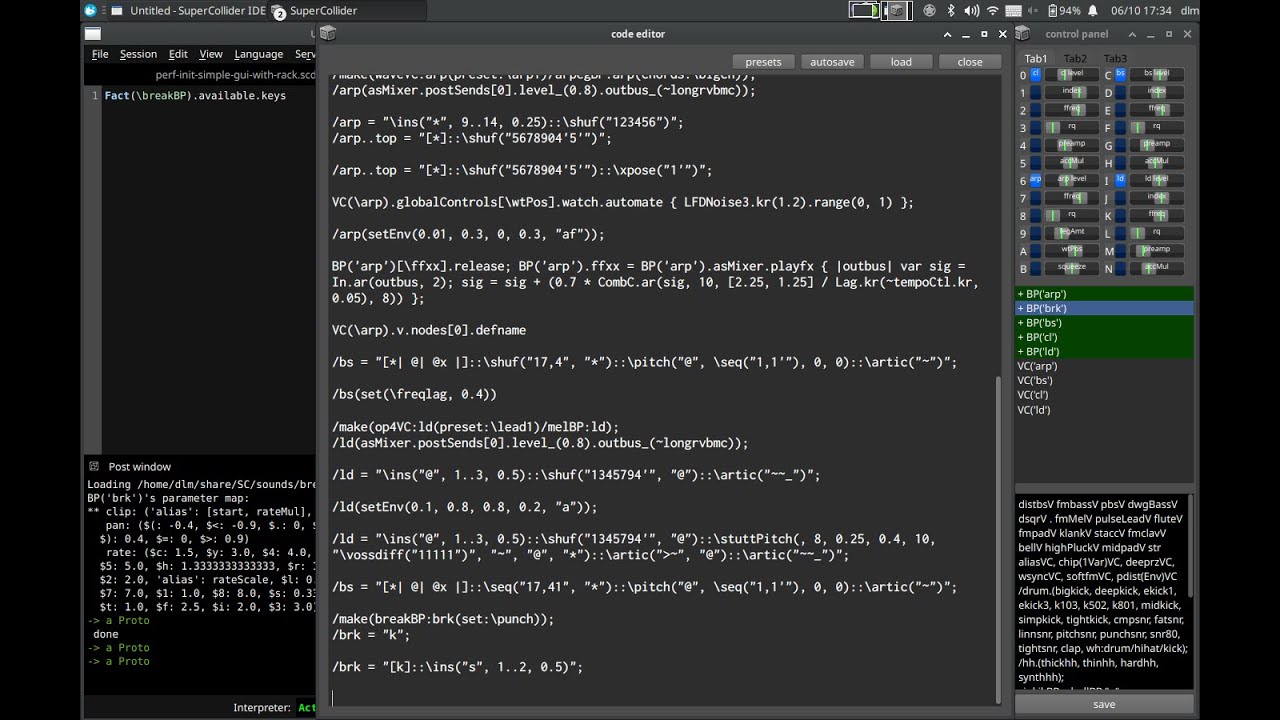
Task: Toggle the blue 'arp' button in row 6
Action: (1036, 180)
